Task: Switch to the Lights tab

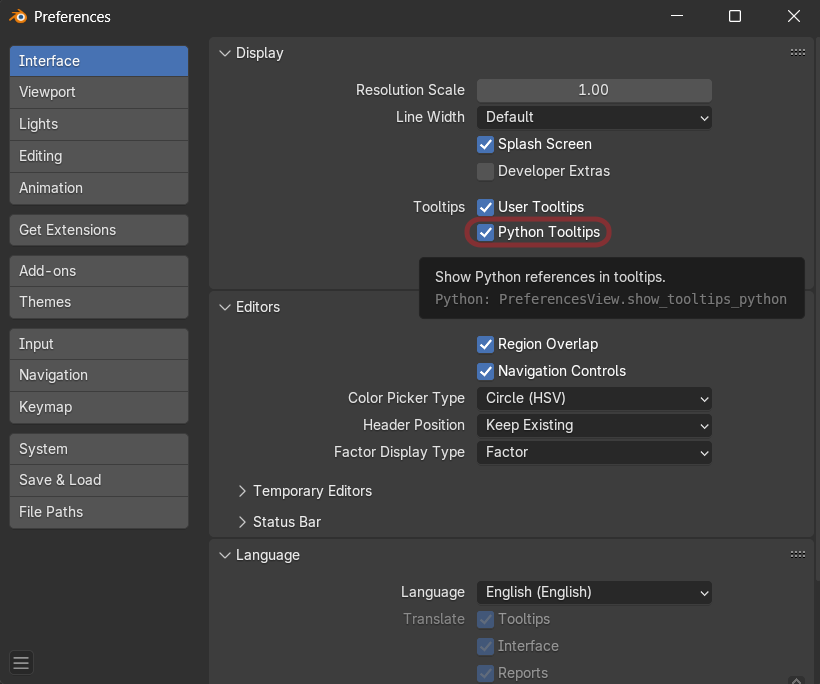Action: click(x=99, y=124)
